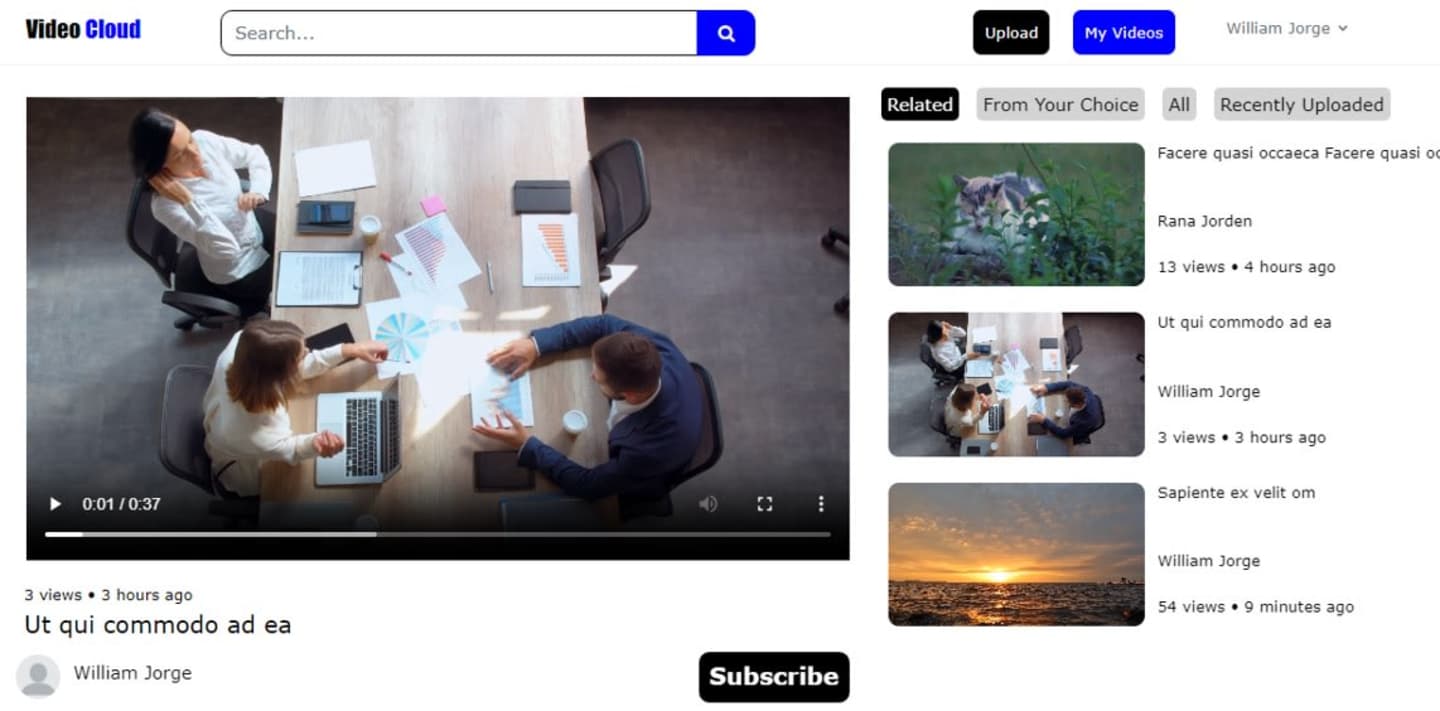1440x711 pixels.
Task: Open the Facere quasi occaeca video title
Action: pos(1298,153)
